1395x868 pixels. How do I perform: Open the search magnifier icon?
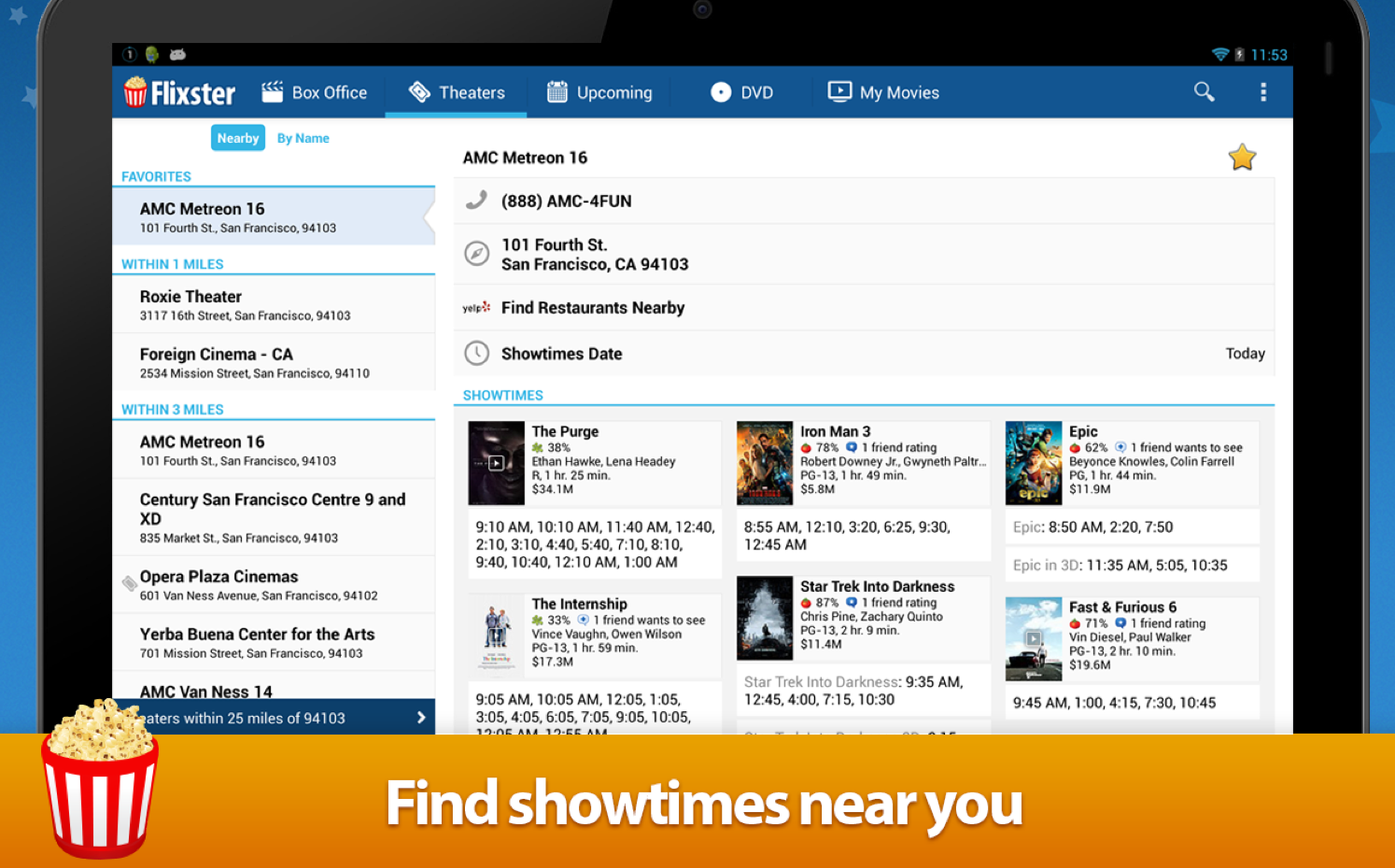[1205, 91]
